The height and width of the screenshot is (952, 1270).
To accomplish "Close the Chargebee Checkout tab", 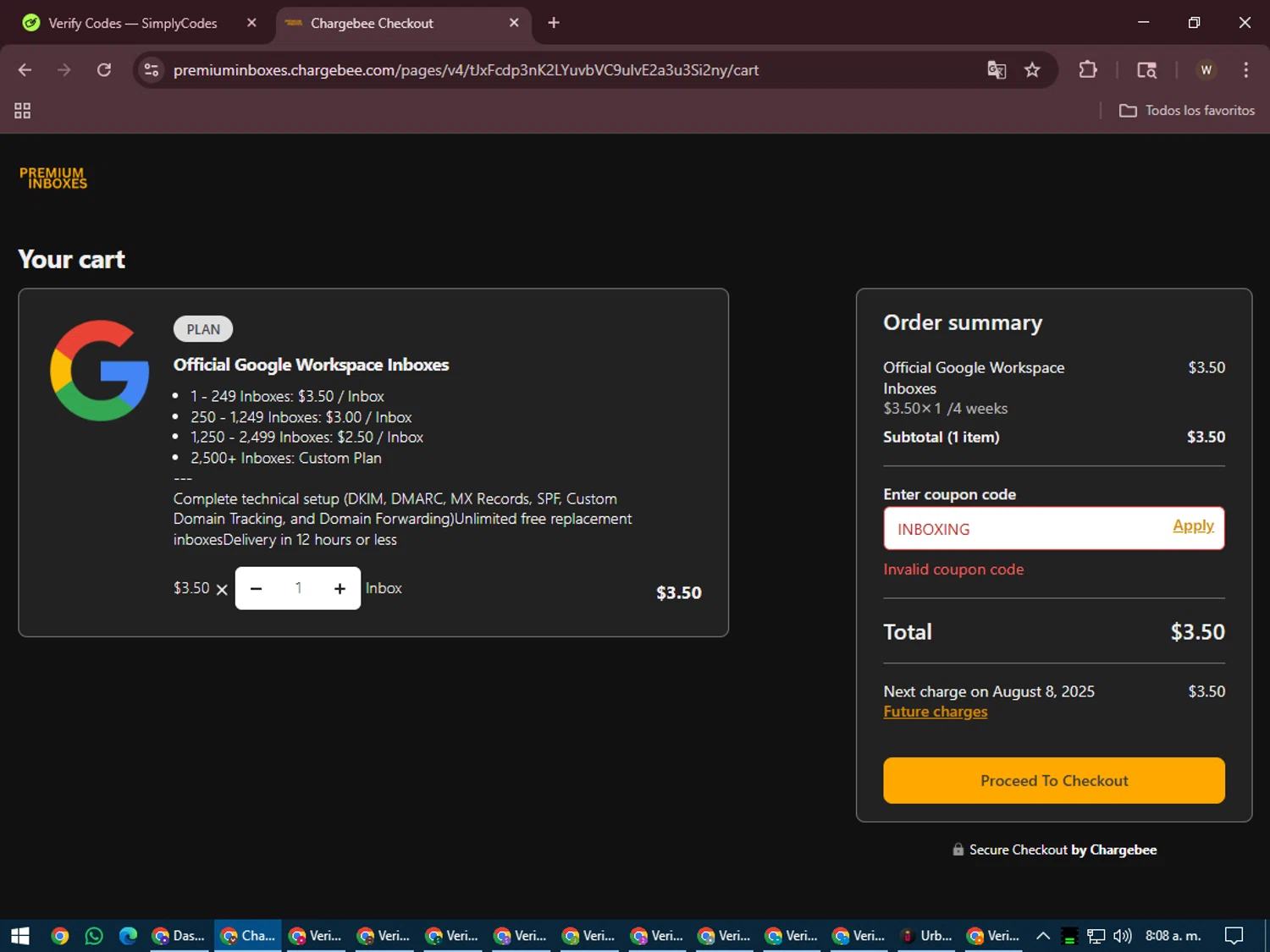I will (514, 23).
